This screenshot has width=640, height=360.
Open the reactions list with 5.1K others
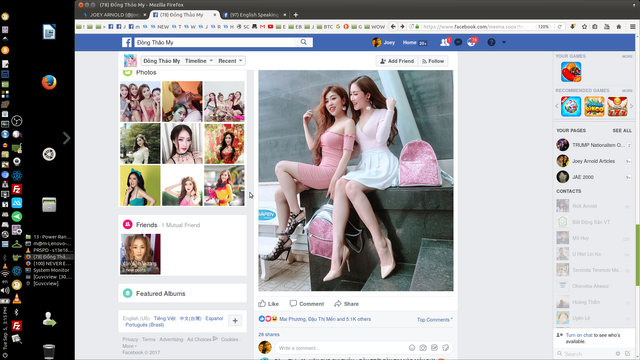tap(325, 319)
